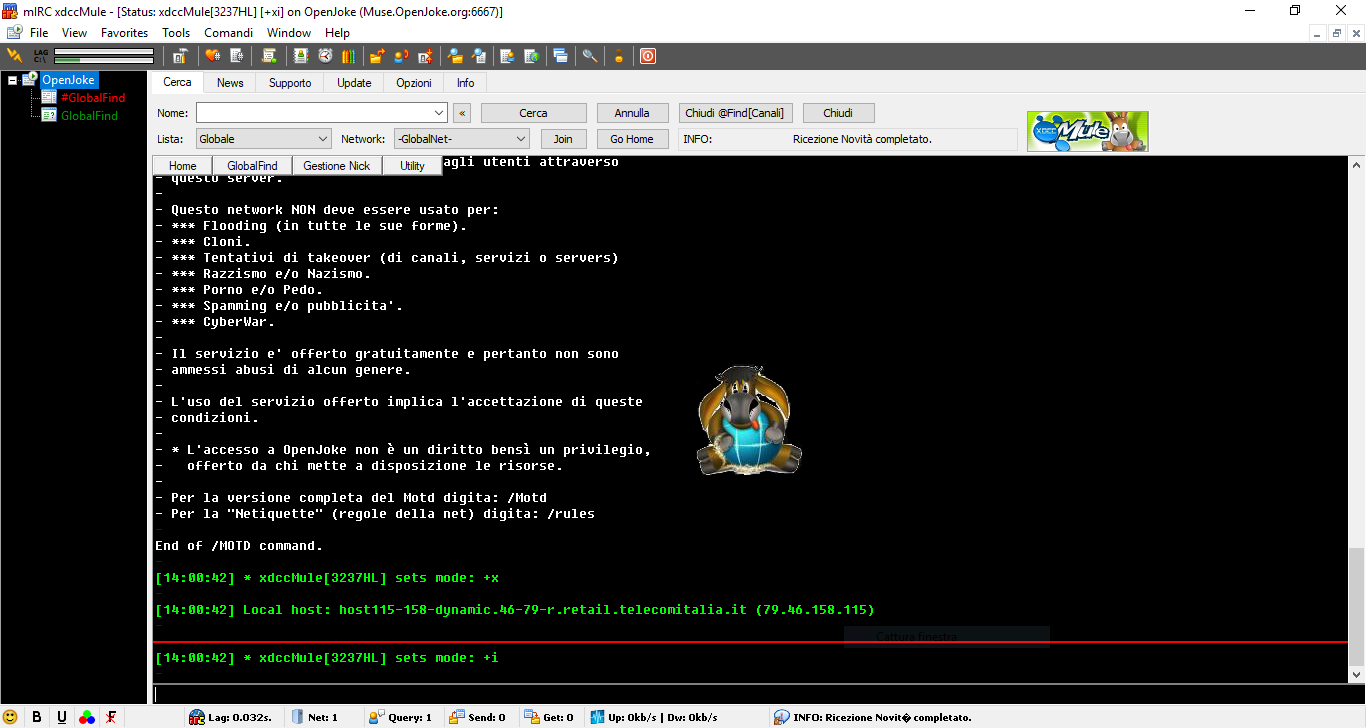Click inside the Nome search input

click(x=315, y=113)
